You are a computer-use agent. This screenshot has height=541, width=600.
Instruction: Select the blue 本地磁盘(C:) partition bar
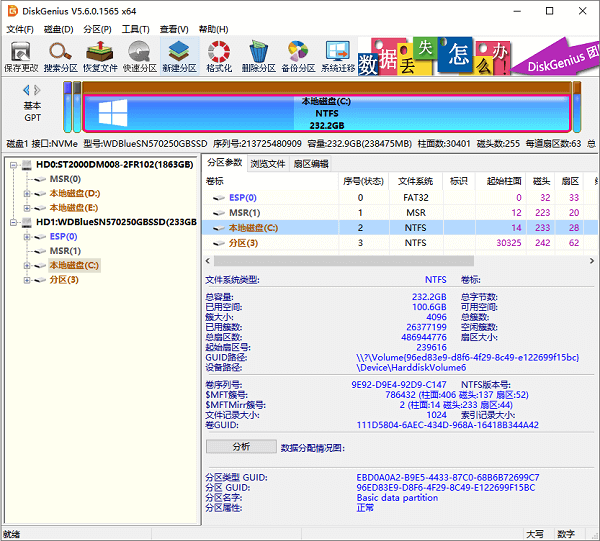pyautogui.click(x=326, y=113)
